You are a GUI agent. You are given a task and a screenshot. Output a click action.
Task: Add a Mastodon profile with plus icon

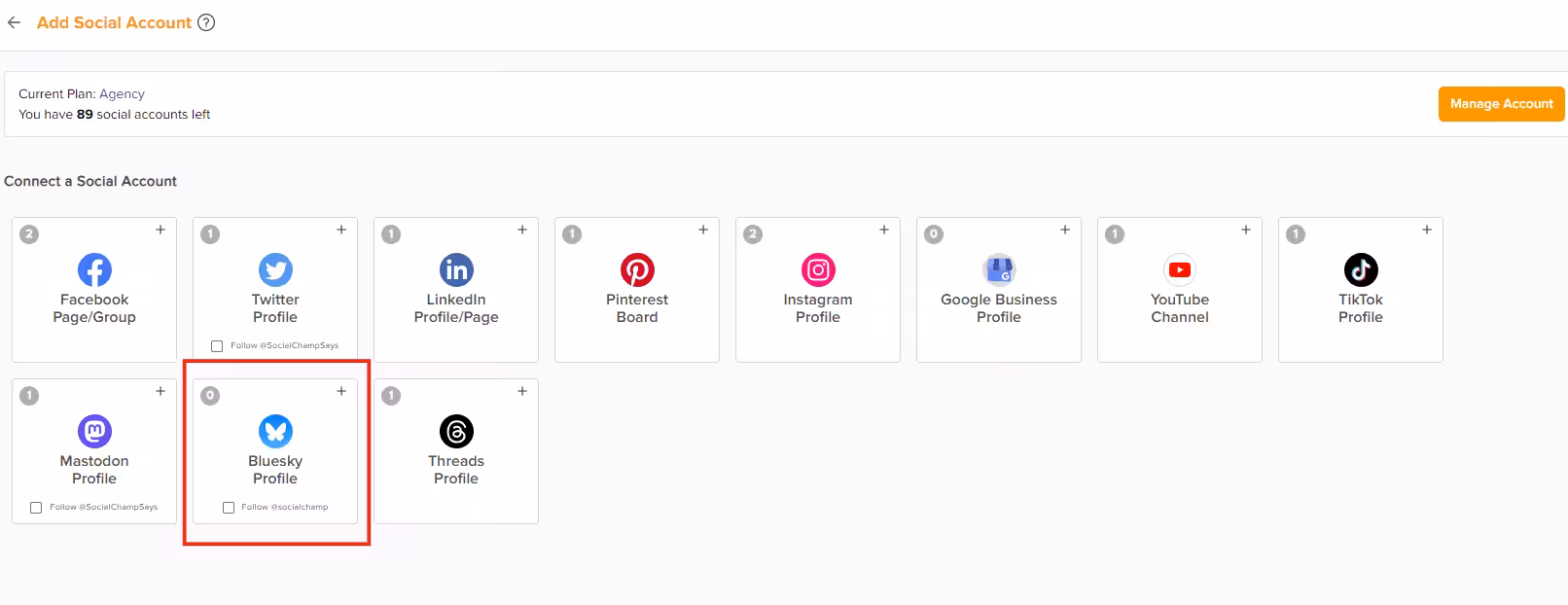(x=160, y=391)
